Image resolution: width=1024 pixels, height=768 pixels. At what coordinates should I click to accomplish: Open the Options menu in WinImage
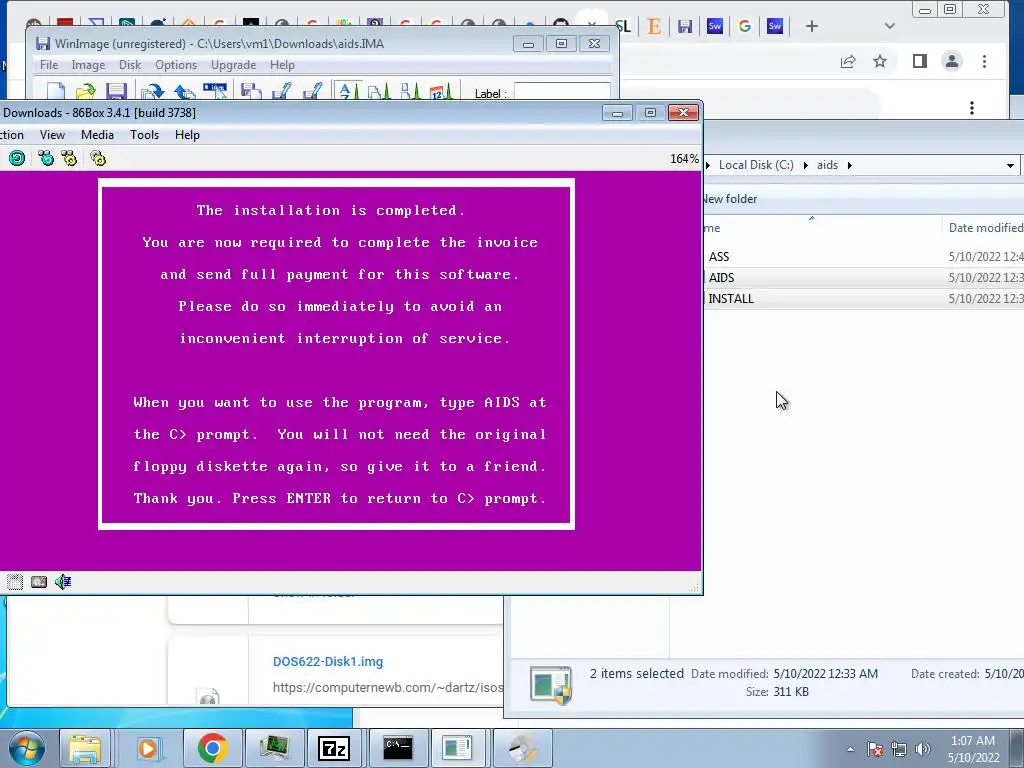(x=176, y=65)
